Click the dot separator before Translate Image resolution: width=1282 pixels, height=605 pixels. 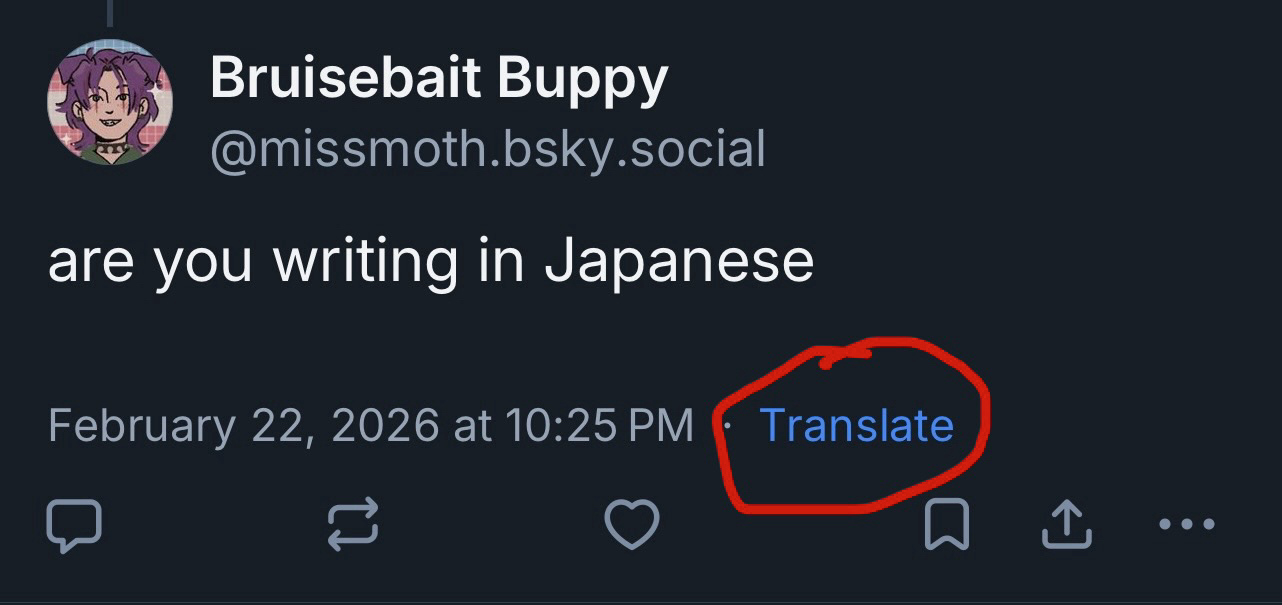point(727,425)
